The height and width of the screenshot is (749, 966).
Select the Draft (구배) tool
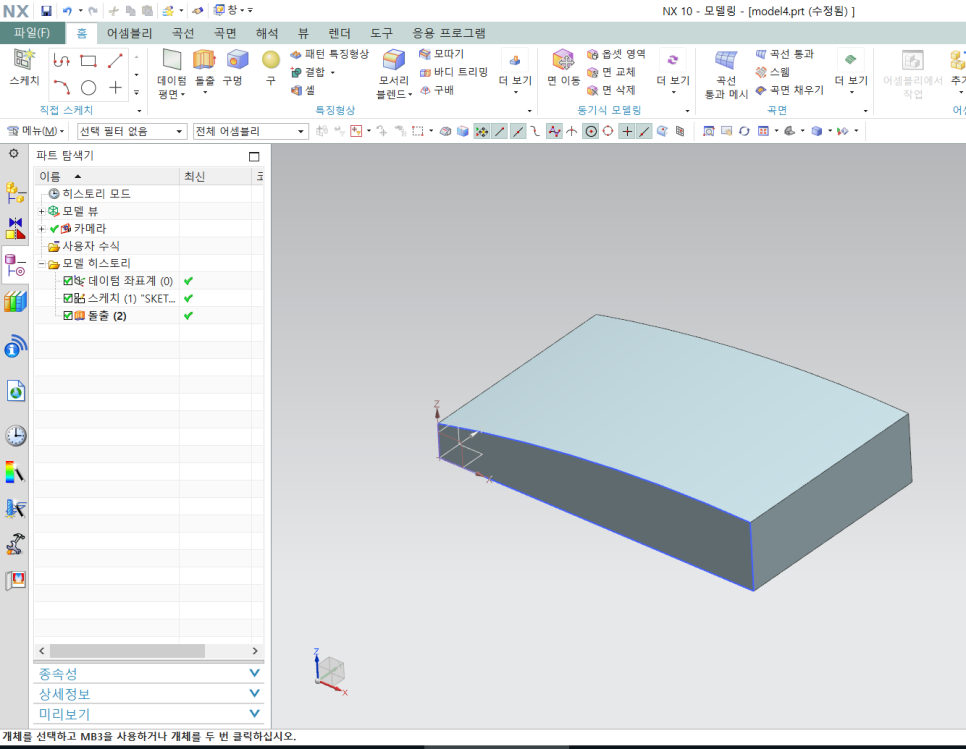click(437, 90)
